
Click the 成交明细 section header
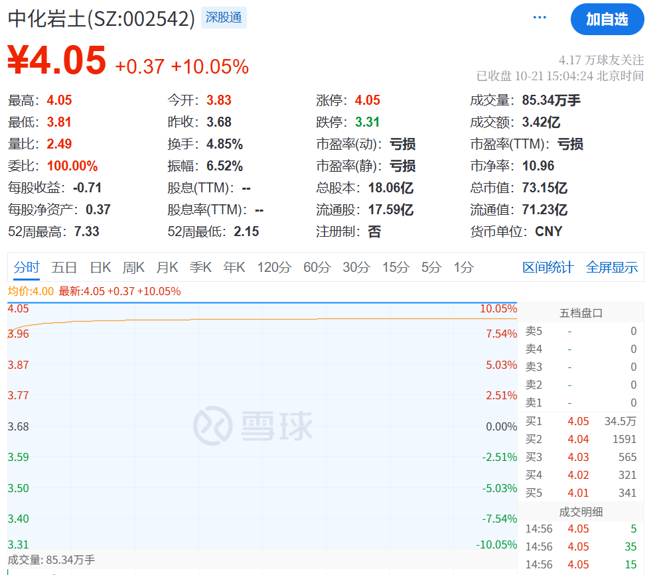[581, 511]
